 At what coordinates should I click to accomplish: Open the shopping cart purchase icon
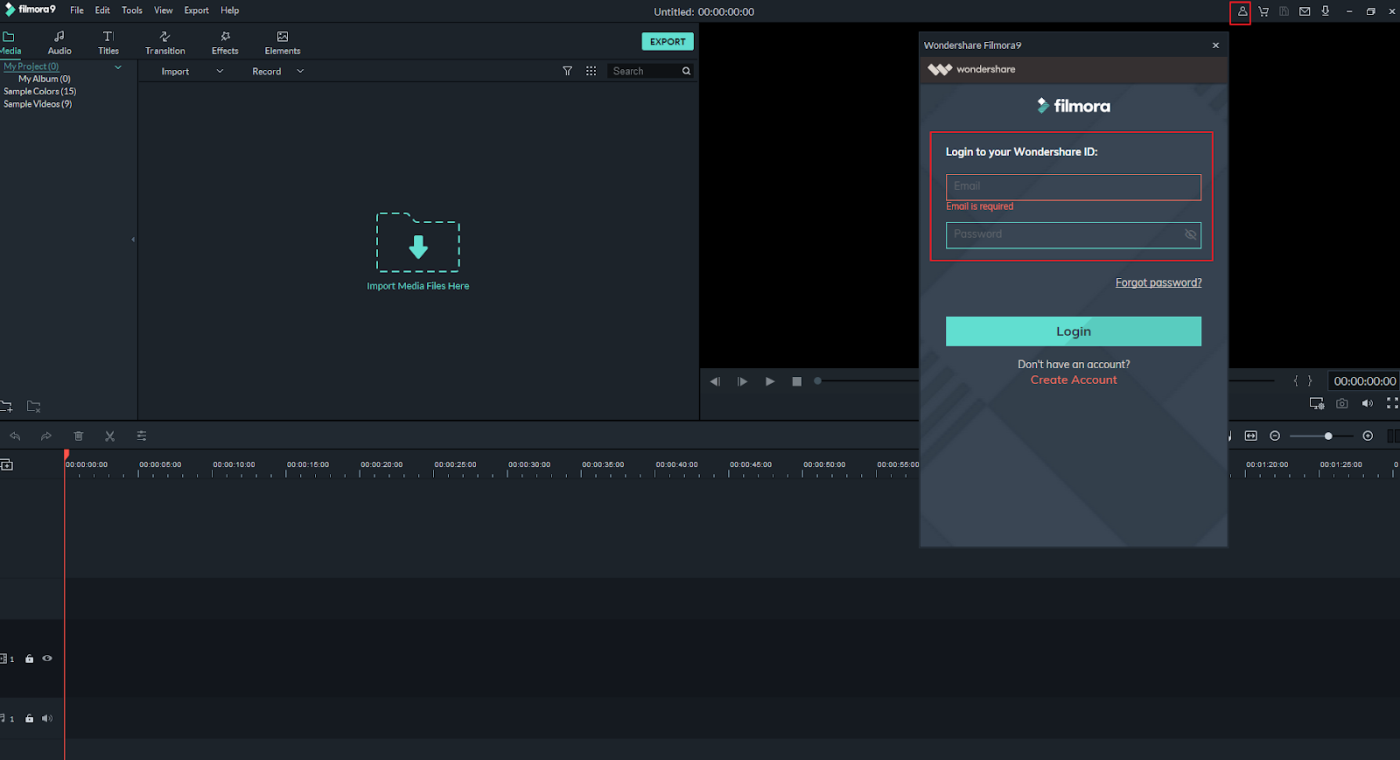(1263, 12)
